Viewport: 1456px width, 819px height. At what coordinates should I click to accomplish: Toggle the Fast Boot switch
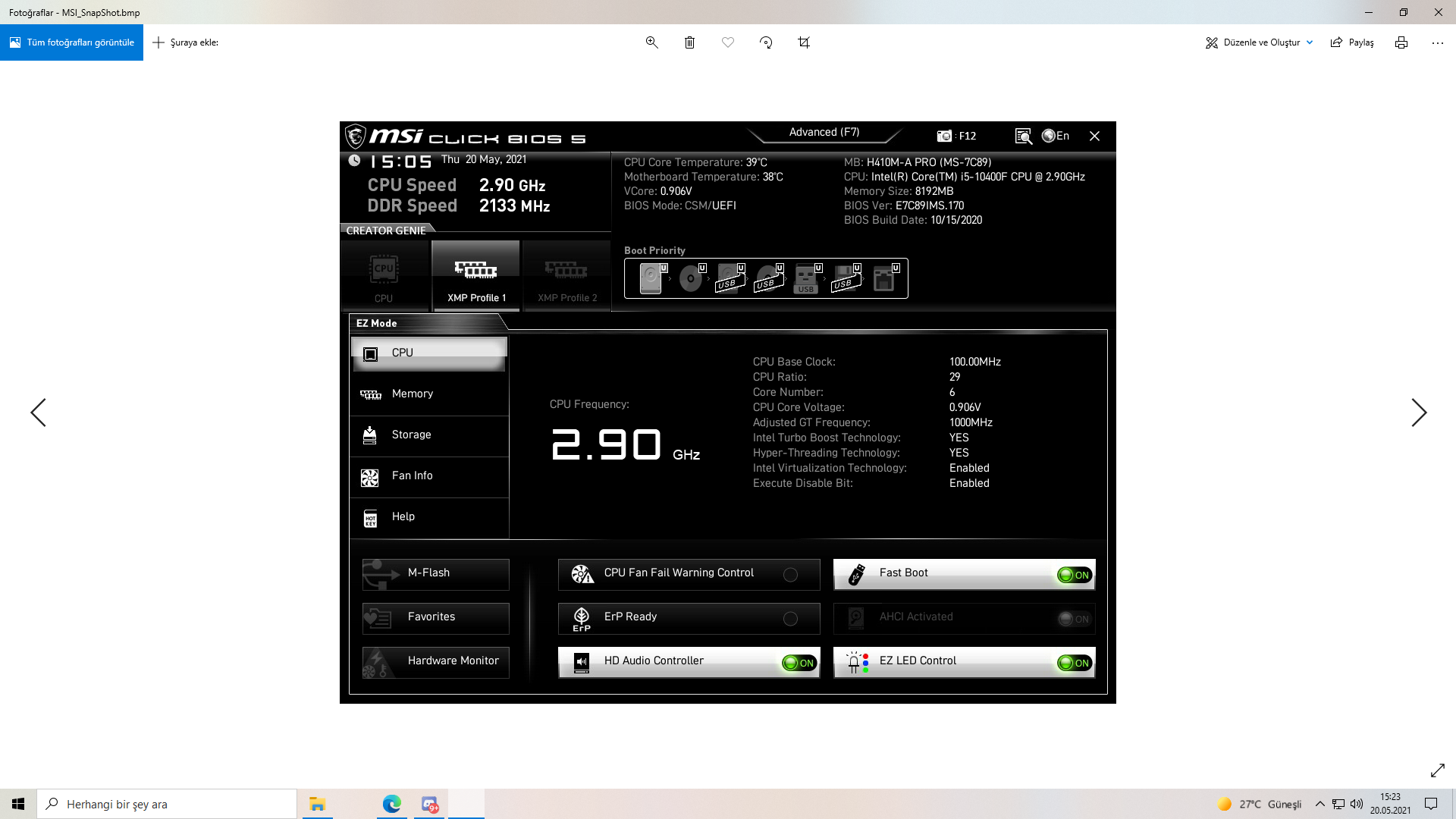tap(1075, 575)
